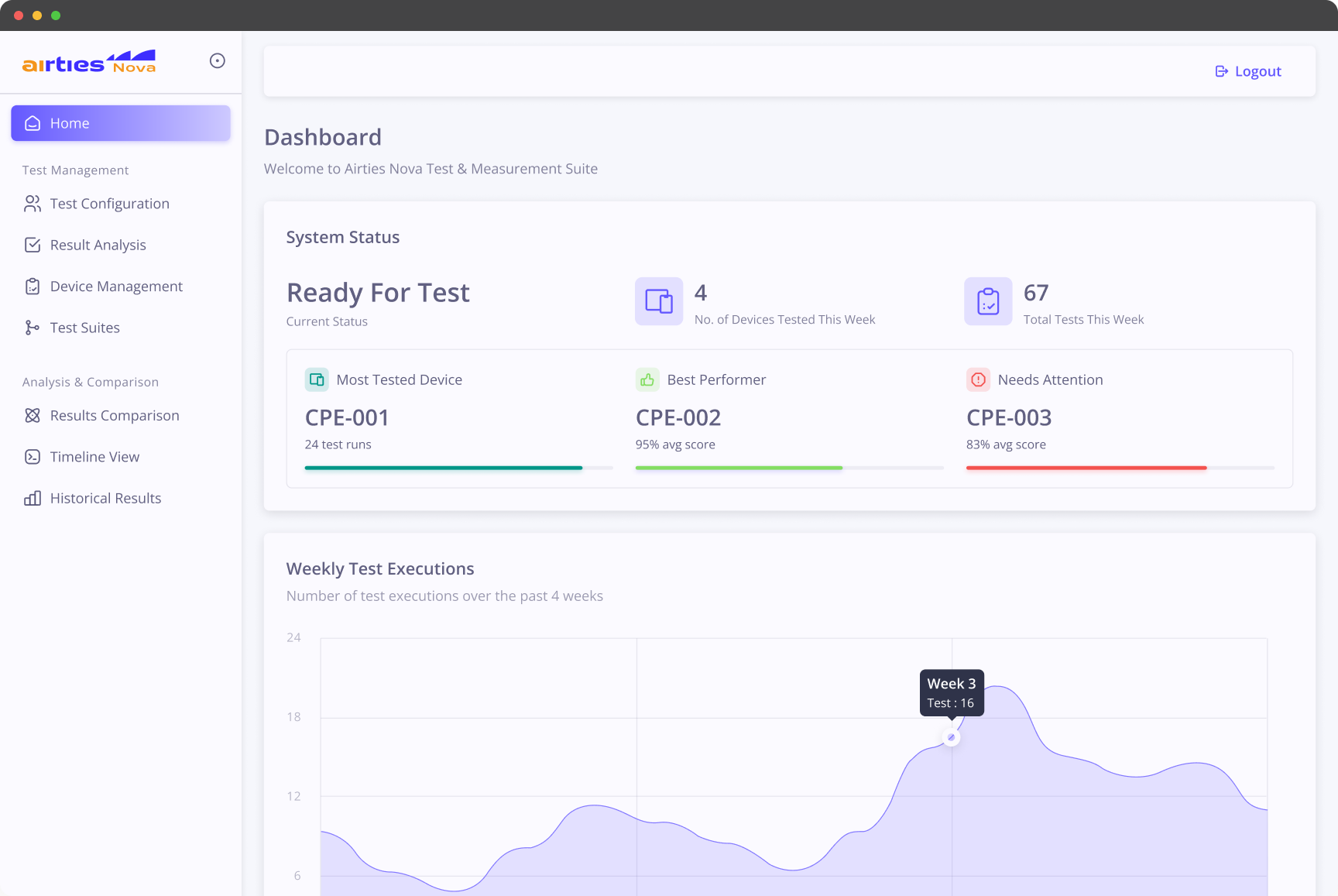Click the chart y-axis label '18'
Screen dimensions: 1338x896
pyautogui.click(x=293, y=717)
